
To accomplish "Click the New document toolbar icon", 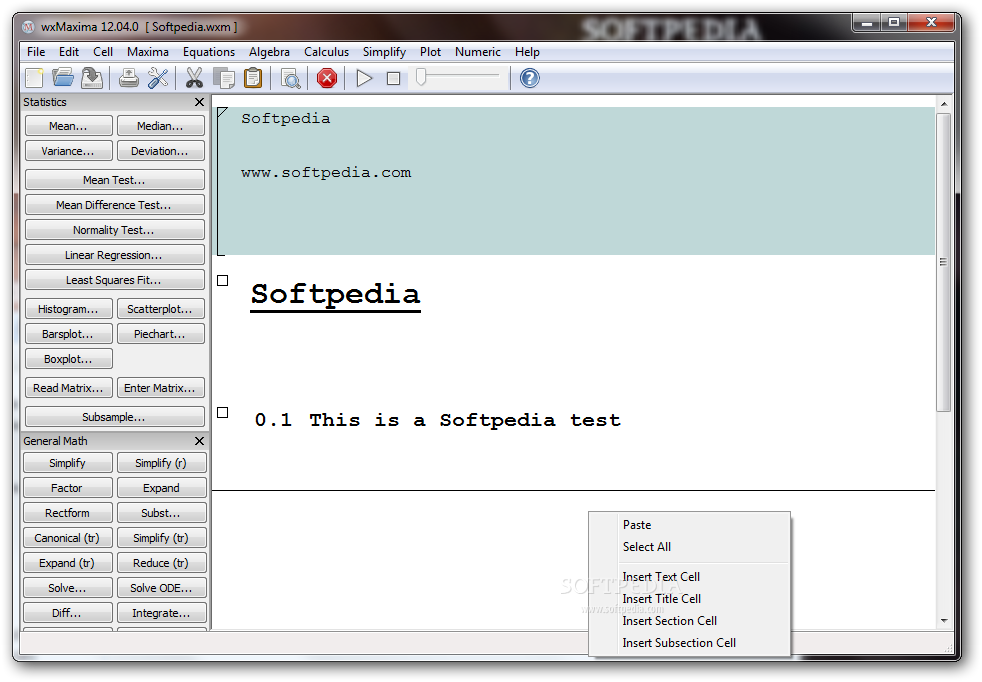I will point(34,78).
